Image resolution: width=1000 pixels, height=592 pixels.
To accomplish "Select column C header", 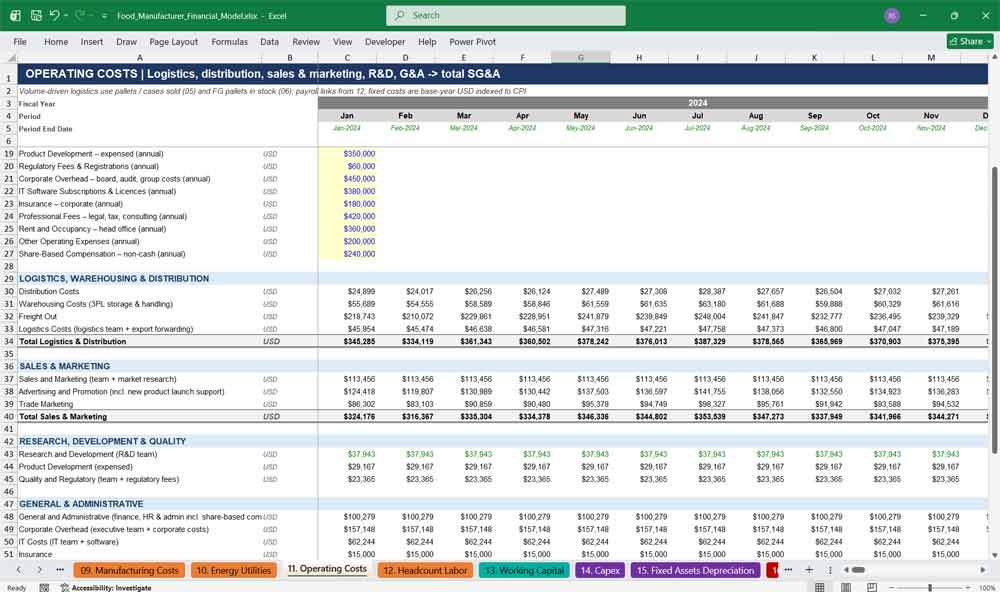I will (347, 57).
